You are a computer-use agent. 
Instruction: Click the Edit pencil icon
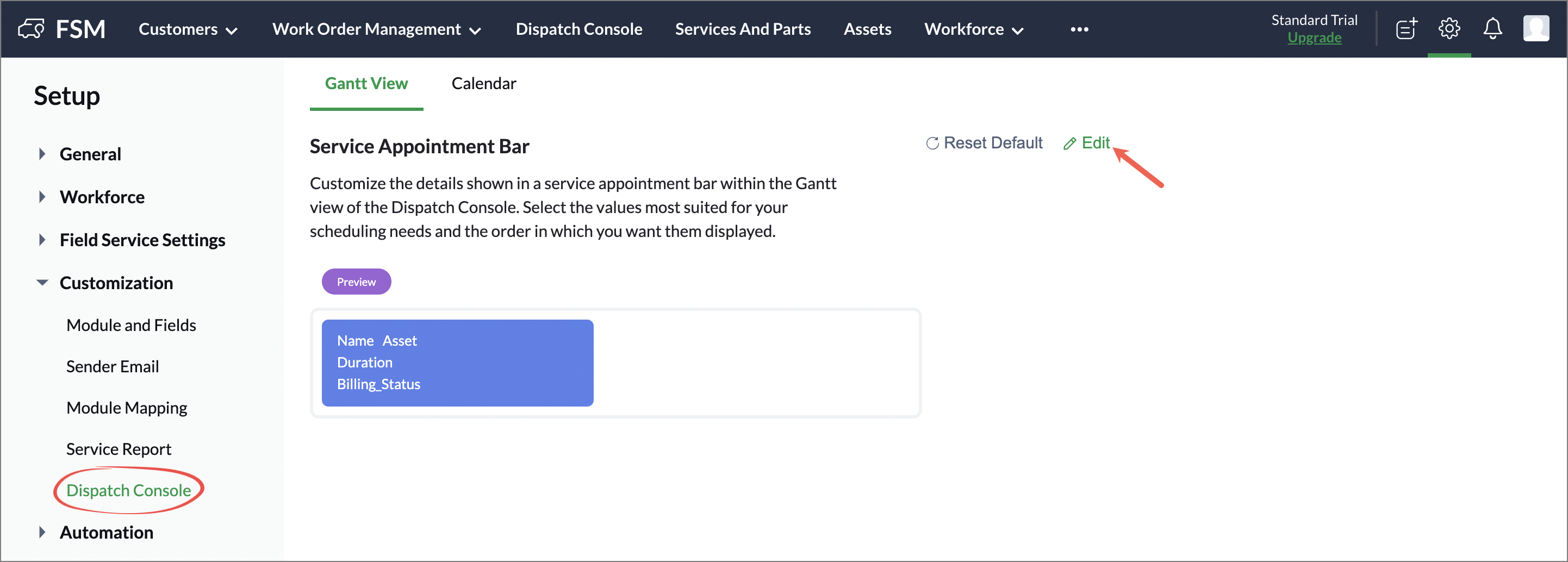[x=1069, y=143]
